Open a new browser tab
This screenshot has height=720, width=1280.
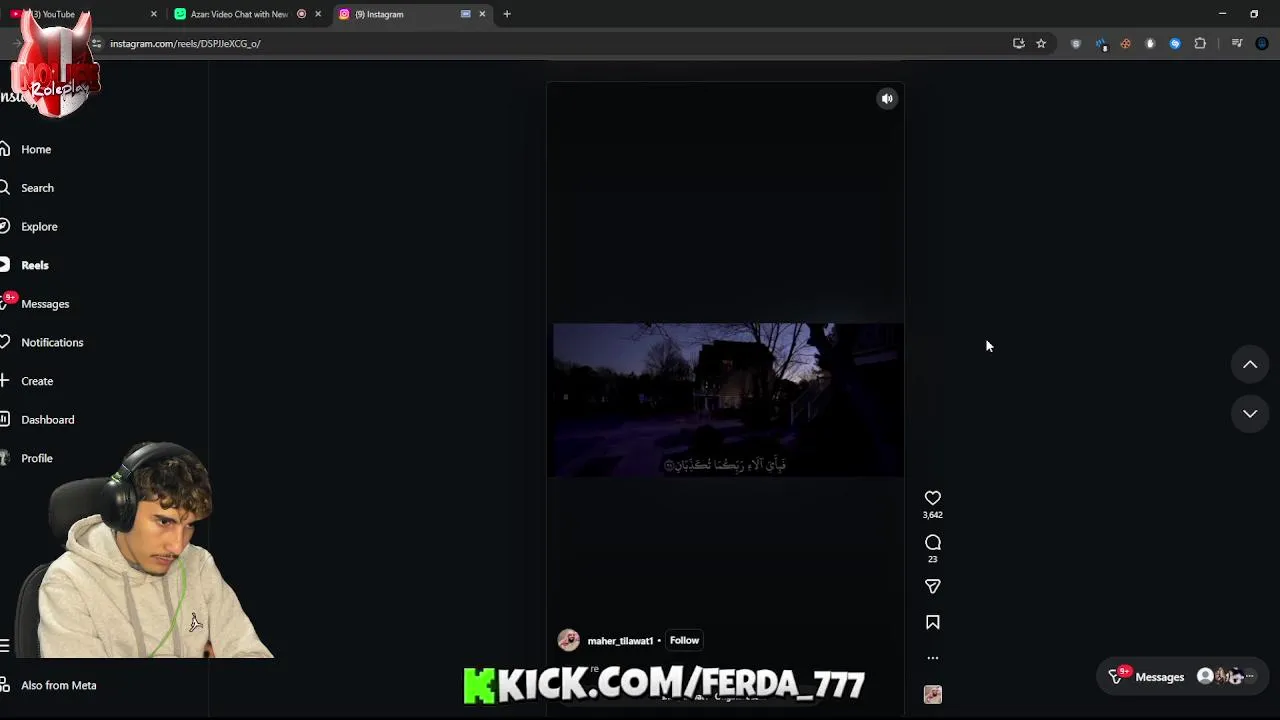click(x=507, y=14)
